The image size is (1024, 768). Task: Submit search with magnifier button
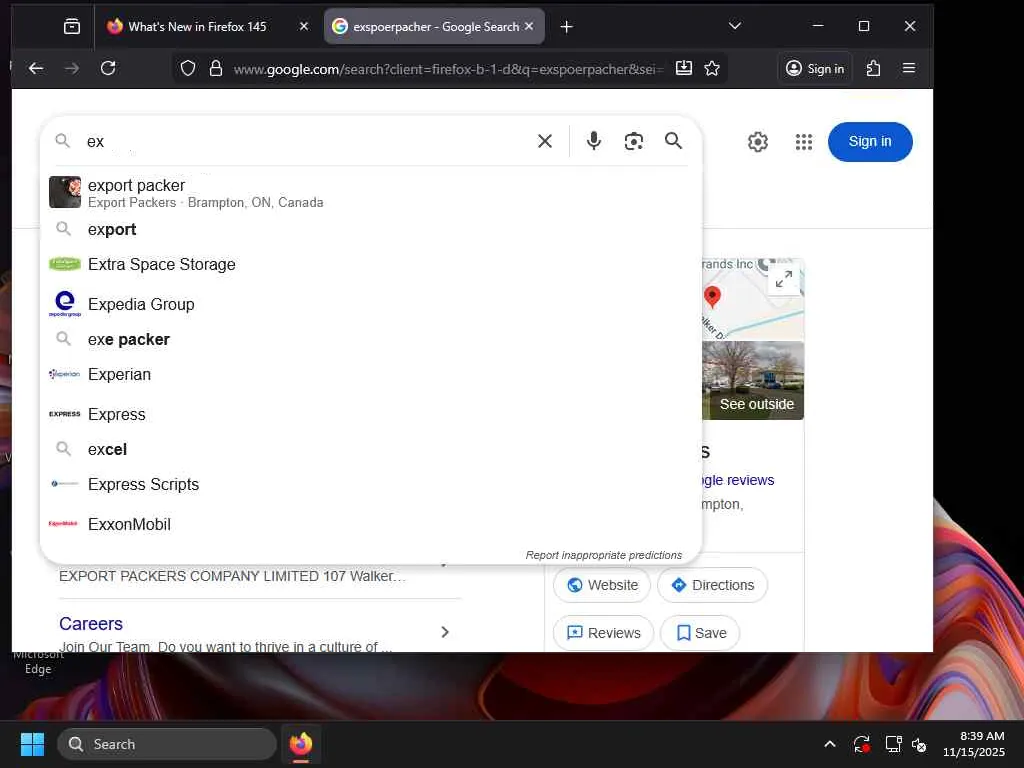click(673, 140)
